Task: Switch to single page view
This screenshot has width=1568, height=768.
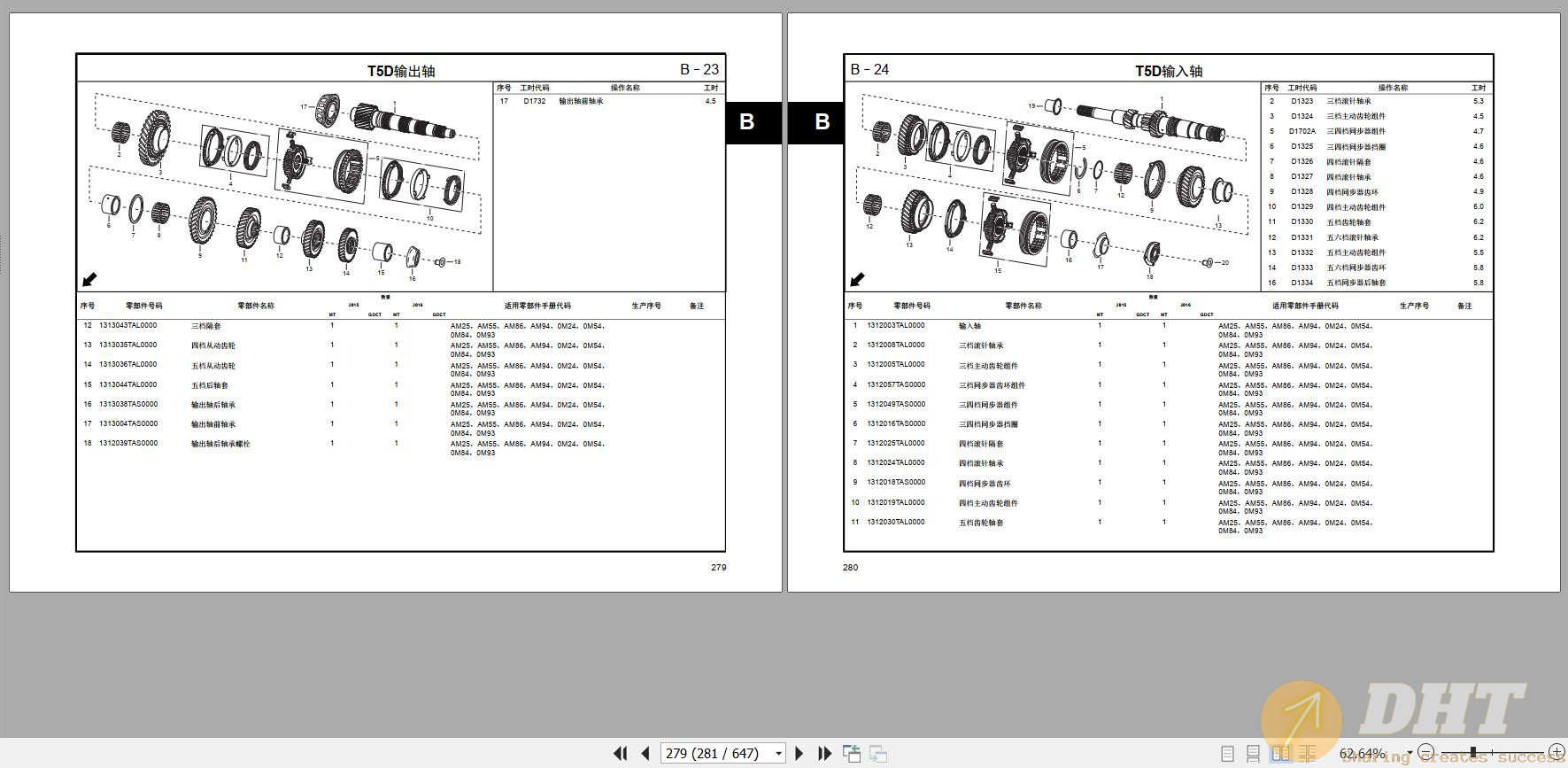Action: [1227, 754]
